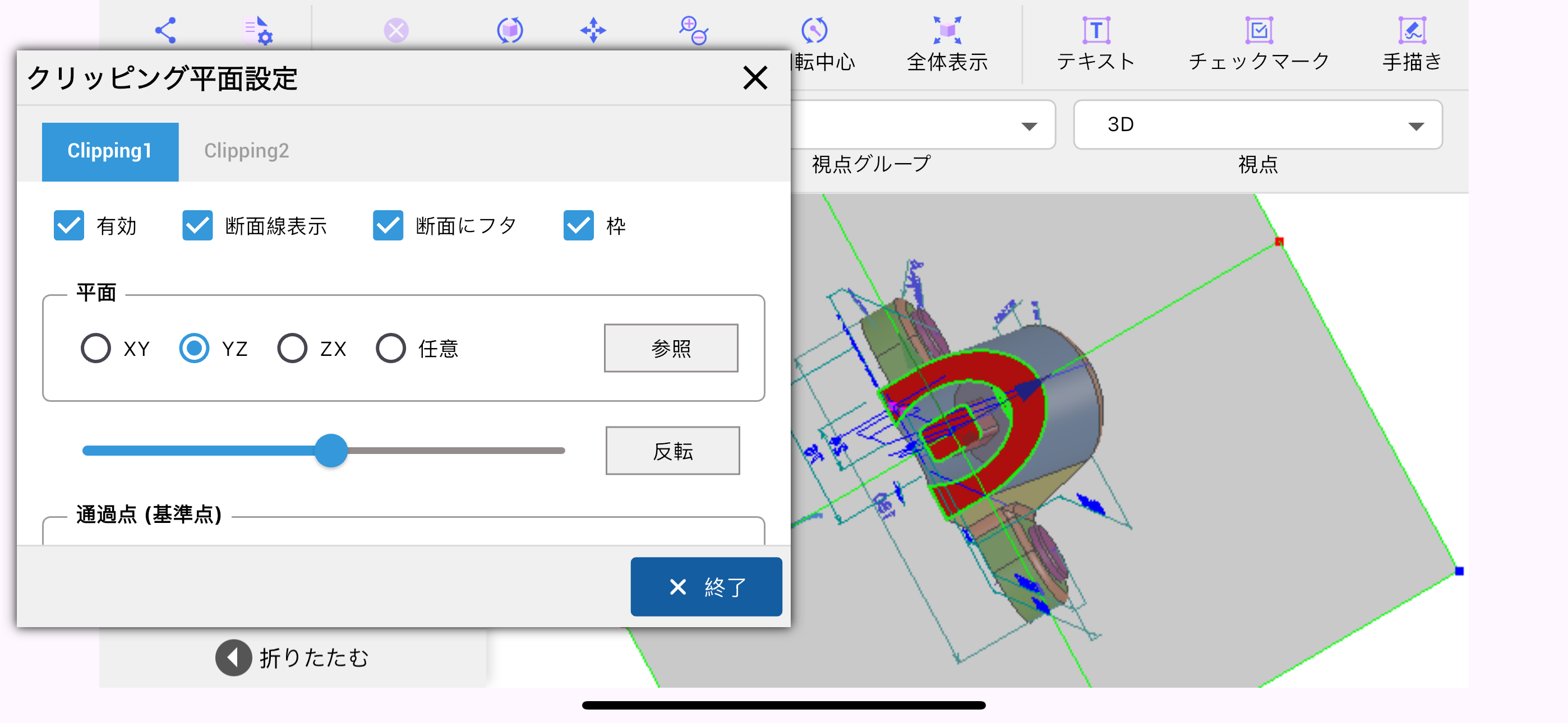
Task: Switch to the Clipping1 tab
Action: point(110,151)
